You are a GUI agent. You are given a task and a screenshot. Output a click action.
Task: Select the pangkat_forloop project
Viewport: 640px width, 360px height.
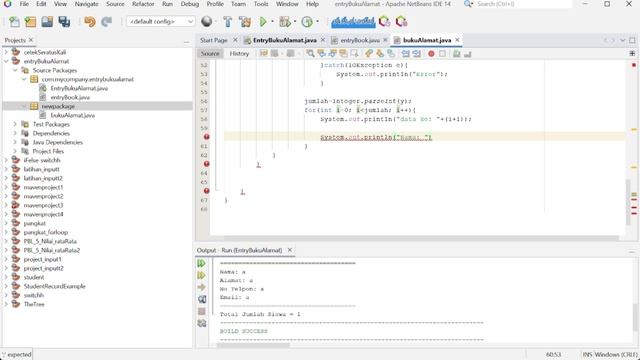pyautogui.click(x=46, y=232)
